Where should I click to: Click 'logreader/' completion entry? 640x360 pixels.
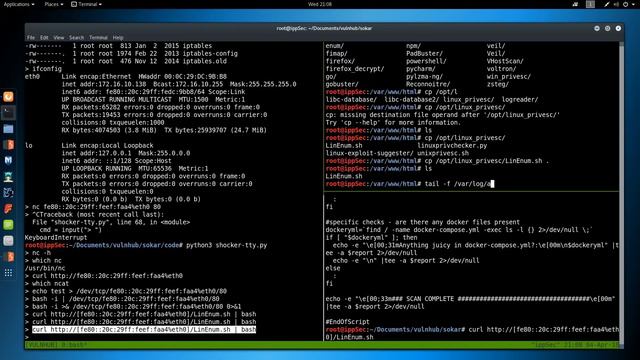tap(520, 99)
